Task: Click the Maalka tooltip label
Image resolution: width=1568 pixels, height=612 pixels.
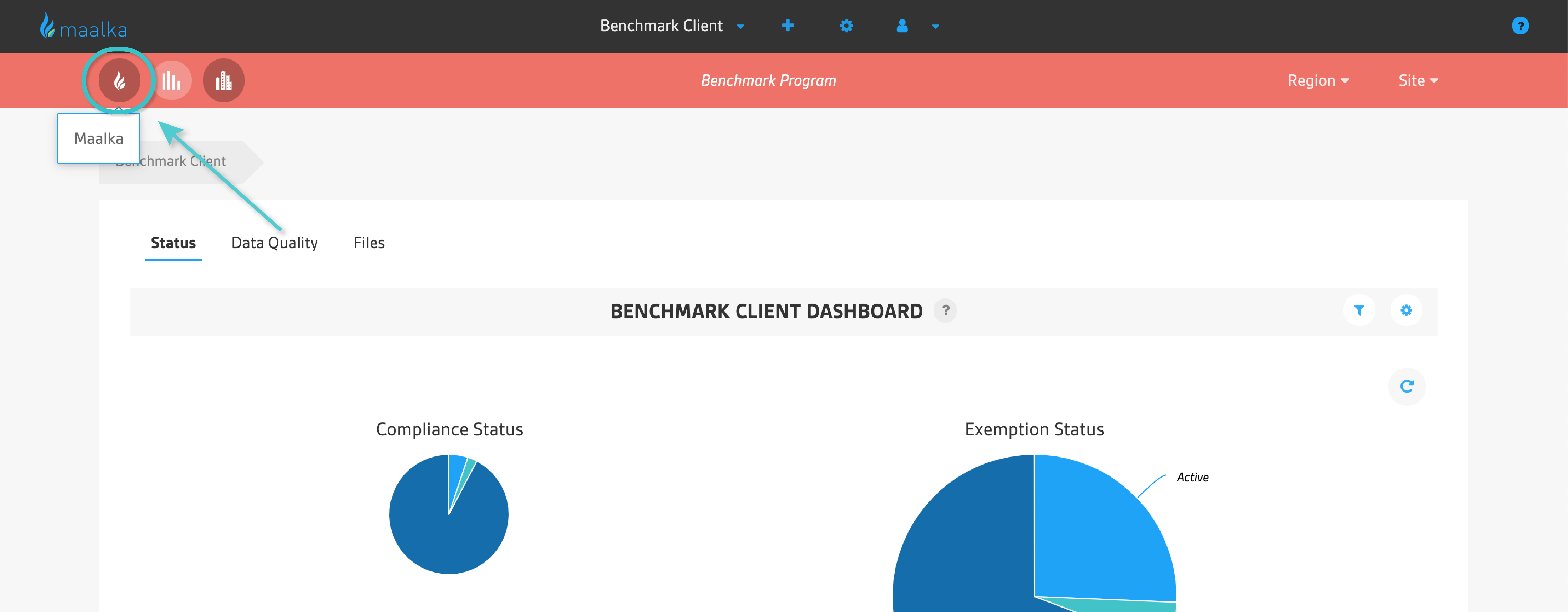Action: click(99, 139)
